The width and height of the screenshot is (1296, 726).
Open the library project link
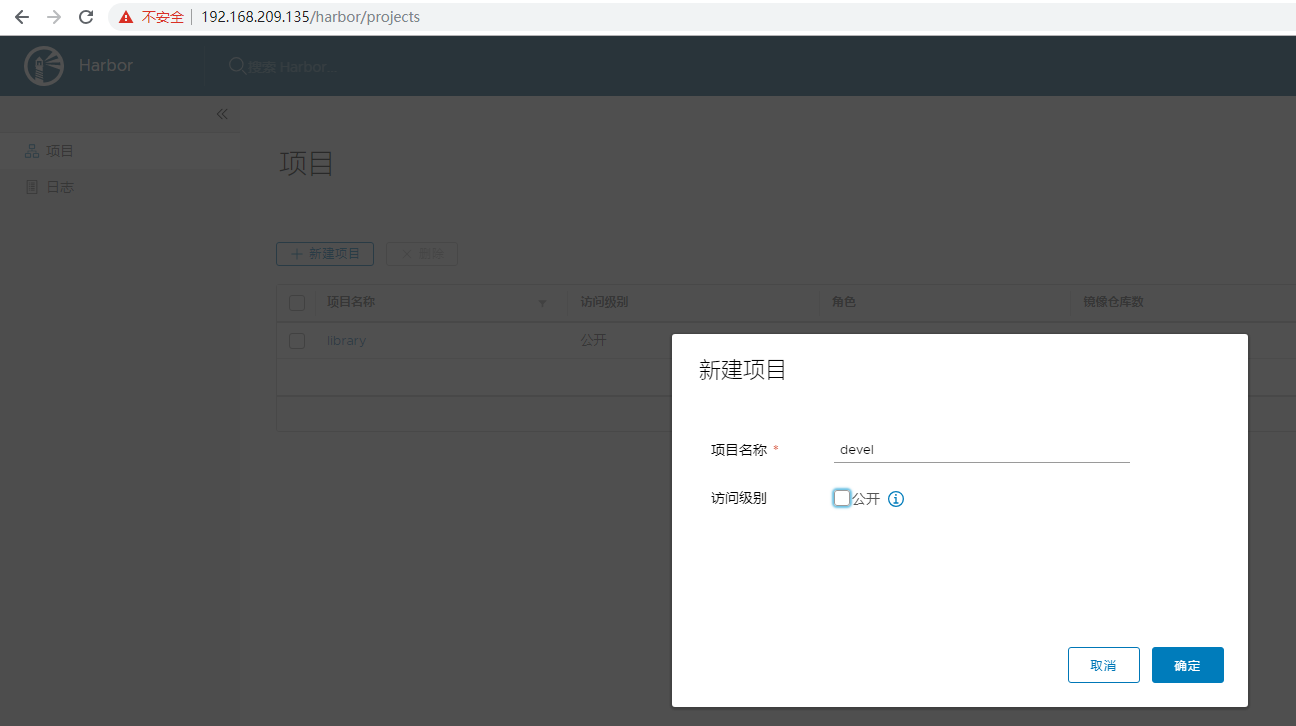coord(346,341)
